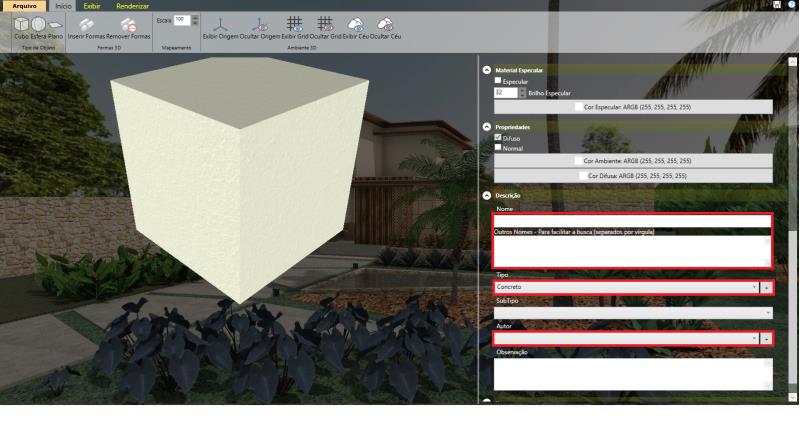Open the Tipo dropdown showing Concreto
This screenshot has height=429, width=800.
(626, 287)
